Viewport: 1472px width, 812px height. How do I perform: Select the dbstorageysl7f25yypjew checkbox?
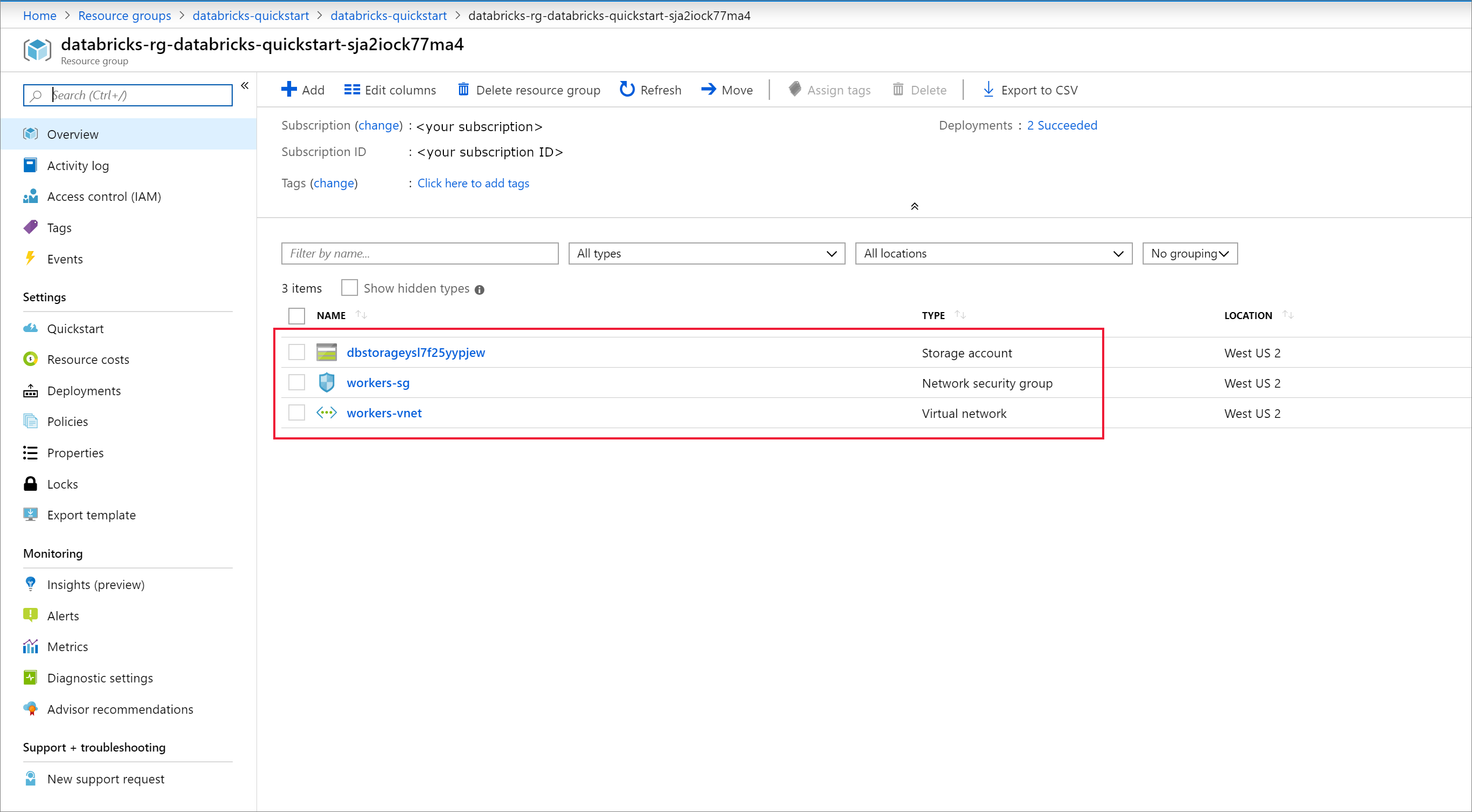point(297,352)
